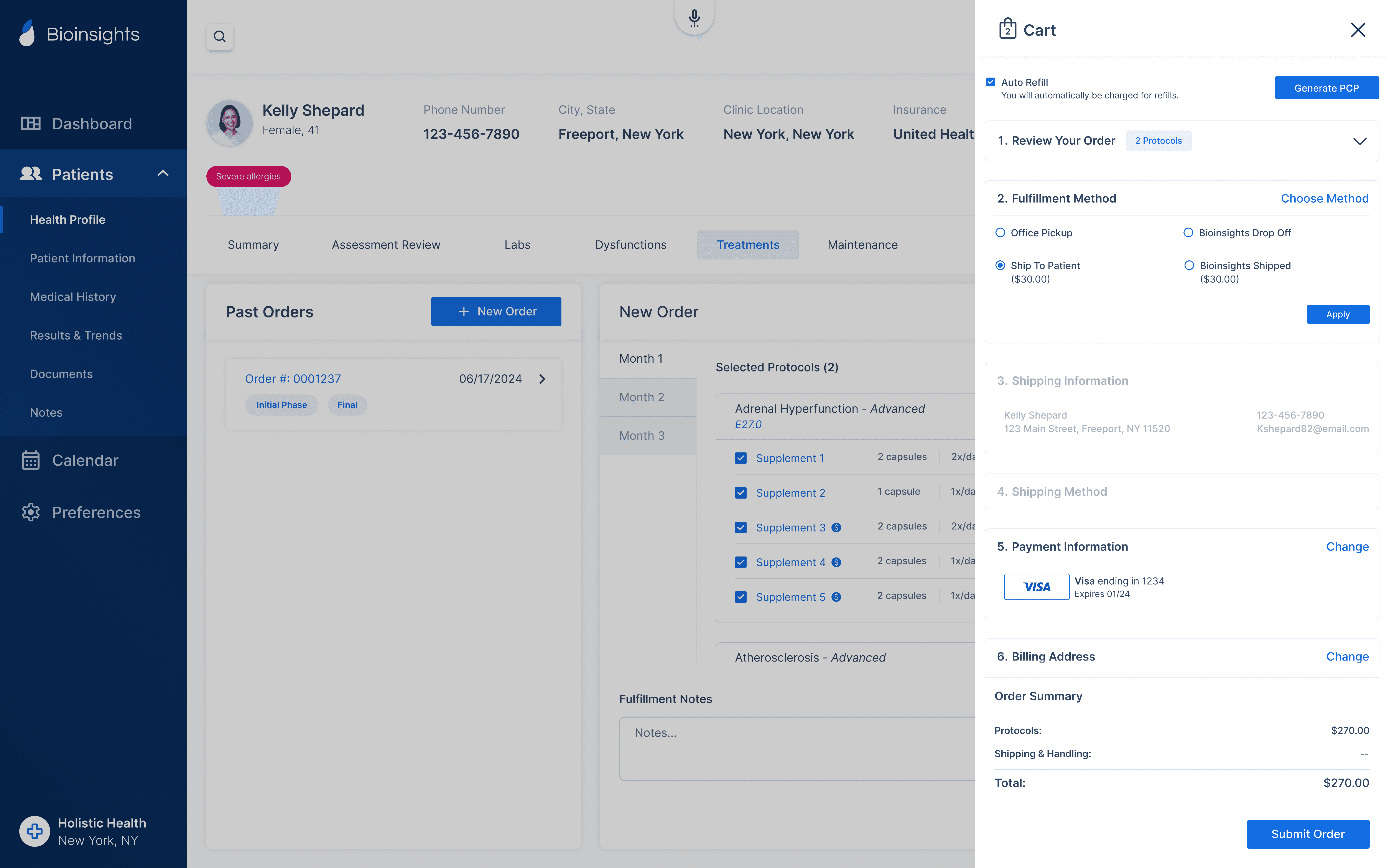The height and width of the screenshot is (868, 1389).
Task: Click dollar icon next to Supplement 5
Action: tap(836, 597)
